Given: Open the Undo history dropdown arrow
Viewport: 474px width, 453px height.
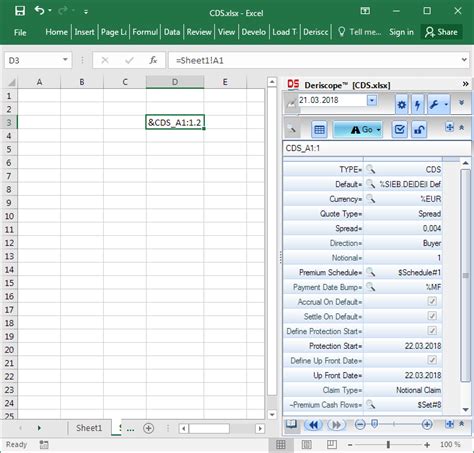Looking at the screenshot, I should pos(50,11).
